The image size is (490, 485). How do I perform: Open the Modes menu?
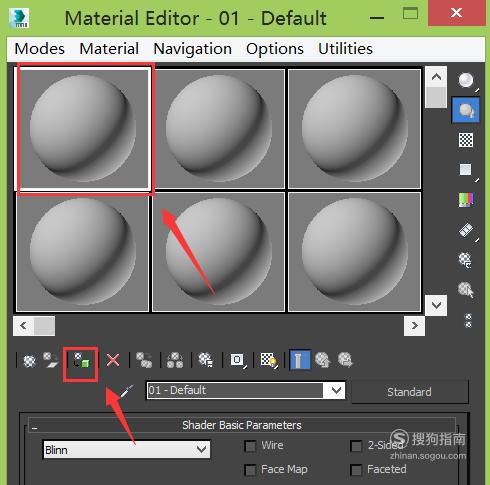click(39, 49)
